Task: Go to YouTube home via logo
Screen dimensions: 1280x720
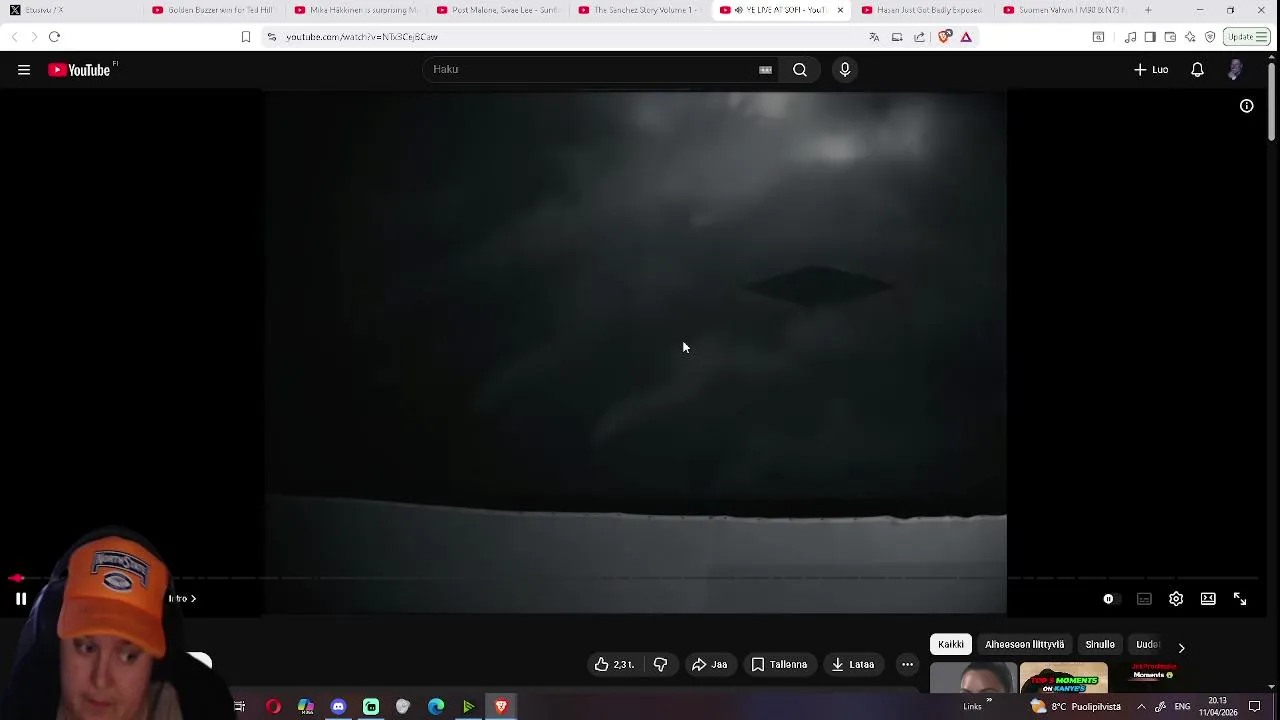Action: tap(80, 70)
